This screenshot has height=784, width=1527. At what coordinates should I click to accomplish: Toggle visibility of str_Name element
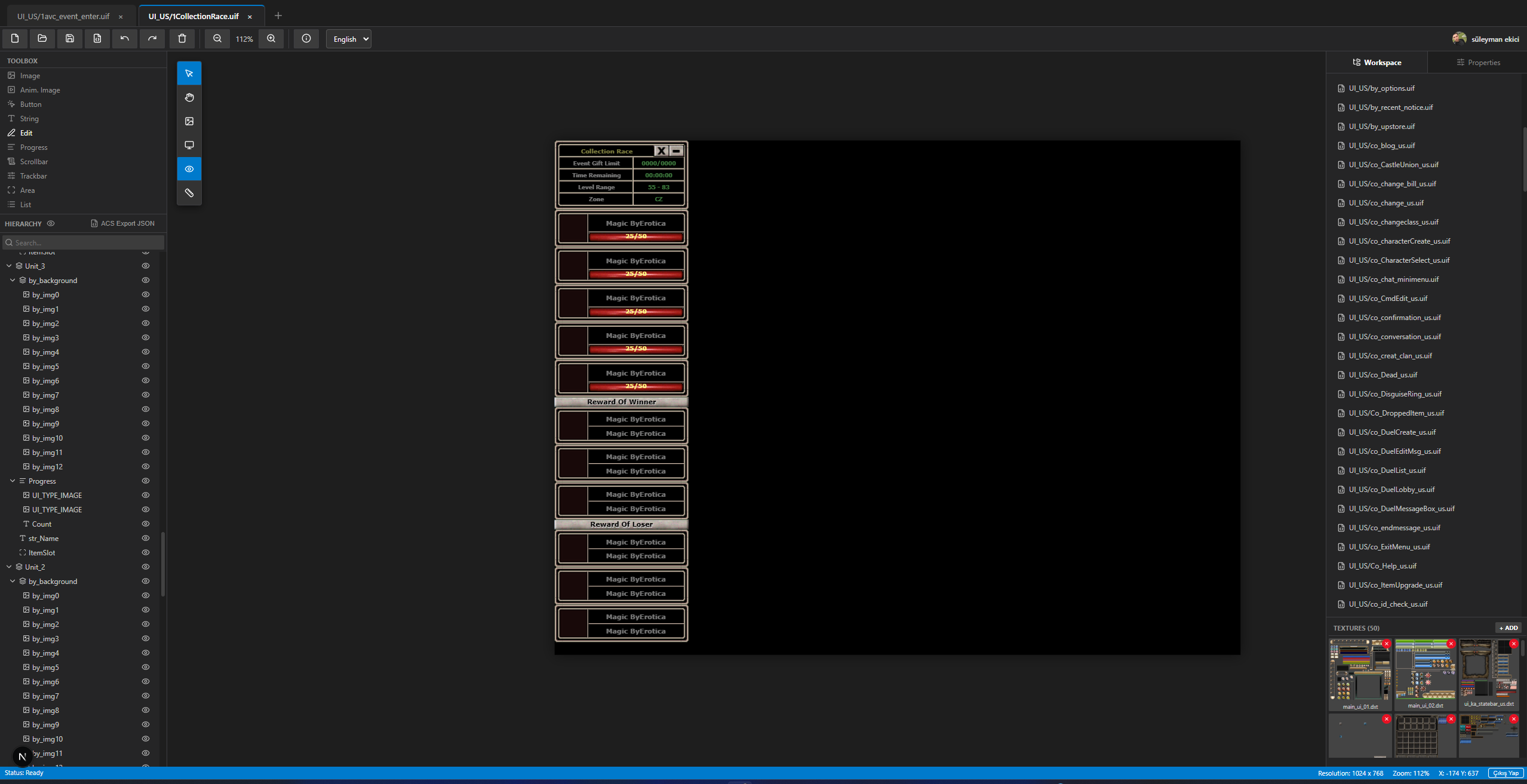[x=145, y=538]
